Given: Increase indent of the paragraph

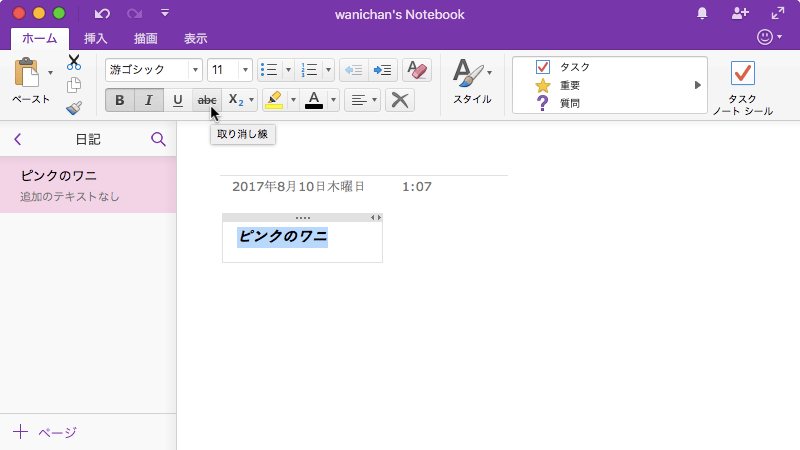Looking at the screenshot, I should tap(382, 70).
